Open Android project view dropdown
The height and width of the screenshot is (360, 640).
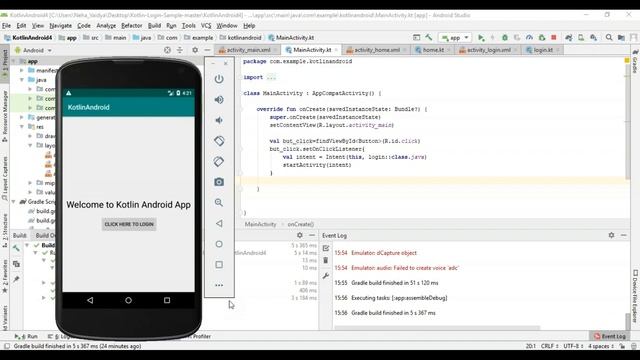[33, 50]
